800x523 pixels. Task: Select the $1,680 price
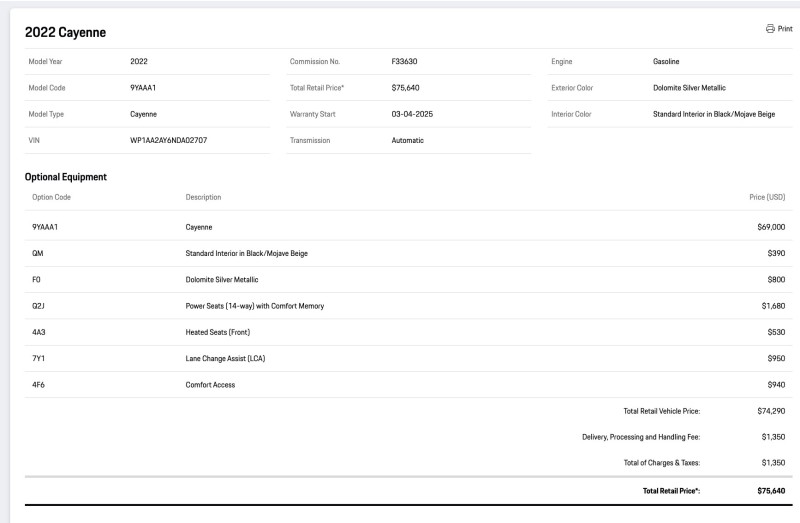coord(773,306)
